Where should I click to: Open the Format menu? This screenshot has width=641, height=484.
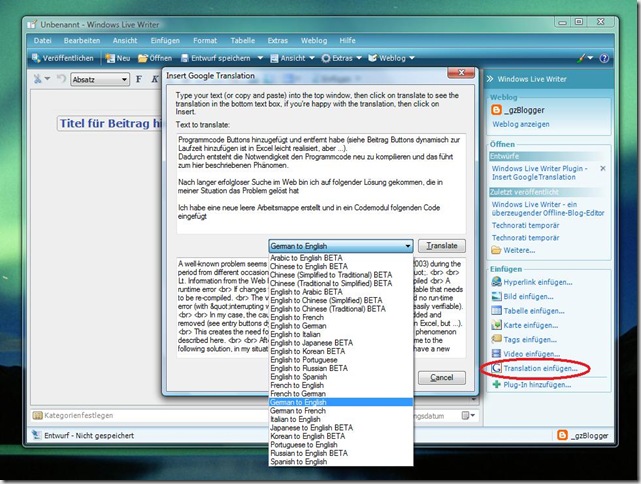[205, 40]
